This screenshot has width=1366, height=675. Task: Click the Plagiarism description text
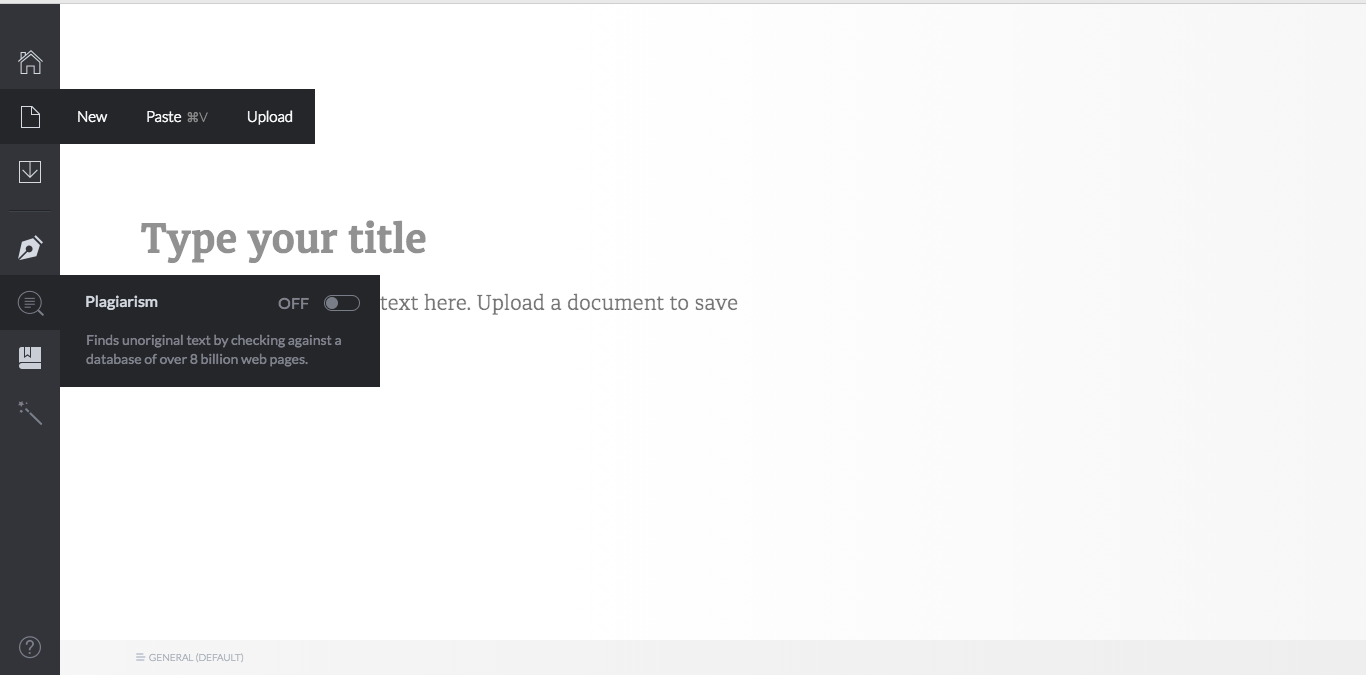point(214,350)
